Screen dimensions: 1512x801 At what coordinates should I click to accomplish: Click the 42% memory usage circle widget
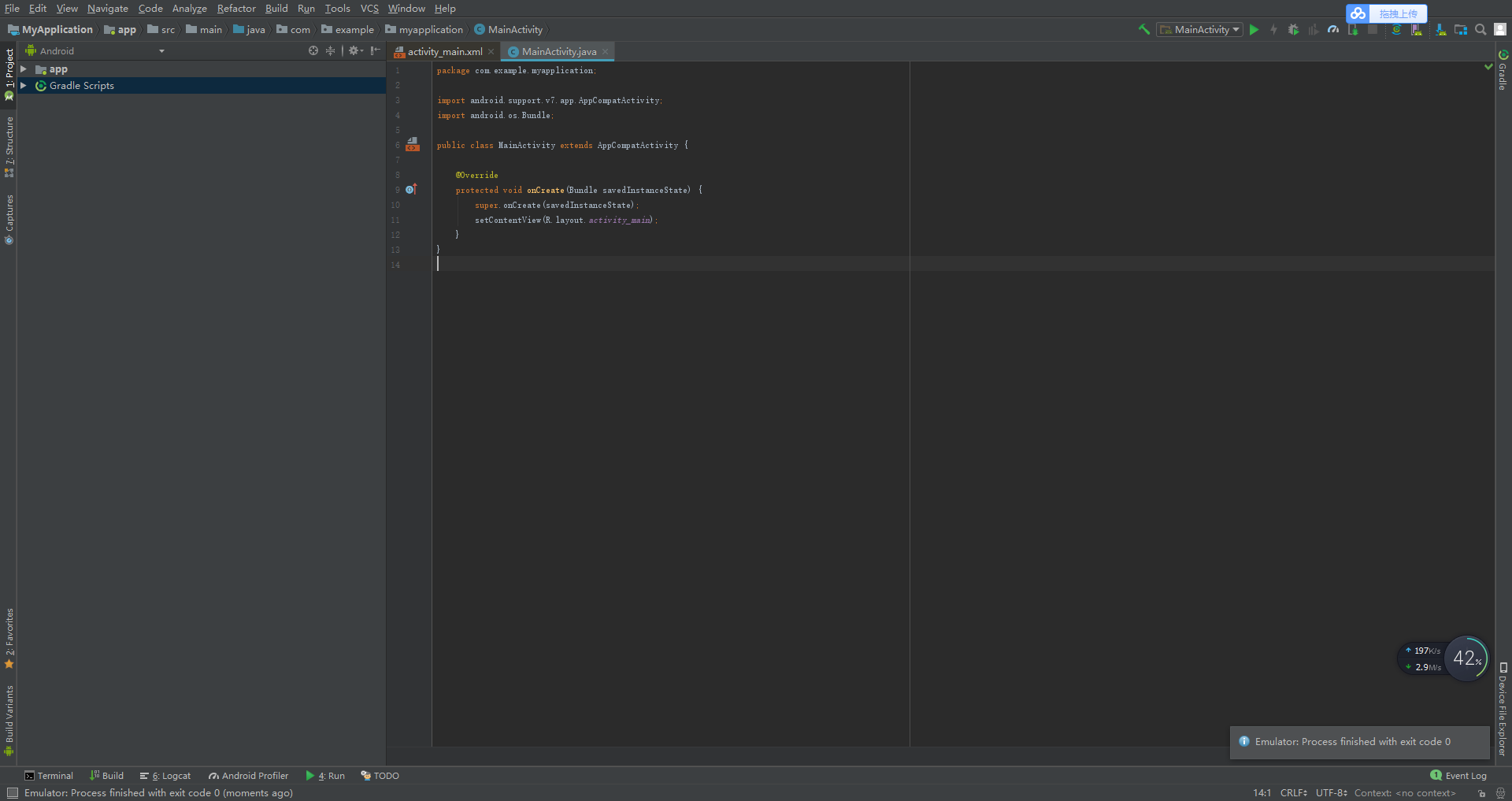pyautogui.click(x=1466, y=658)
